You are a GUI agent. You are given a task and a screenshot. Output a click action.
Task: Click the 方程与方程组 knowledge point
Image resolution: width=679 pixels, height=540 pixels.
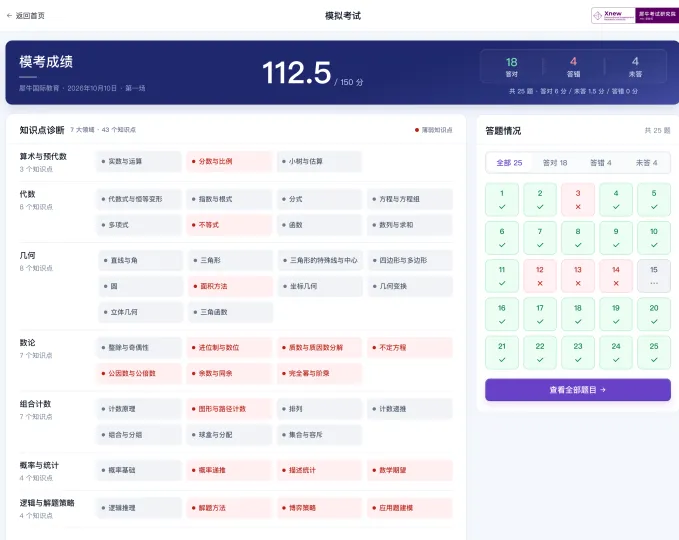(x=410, y=199)
